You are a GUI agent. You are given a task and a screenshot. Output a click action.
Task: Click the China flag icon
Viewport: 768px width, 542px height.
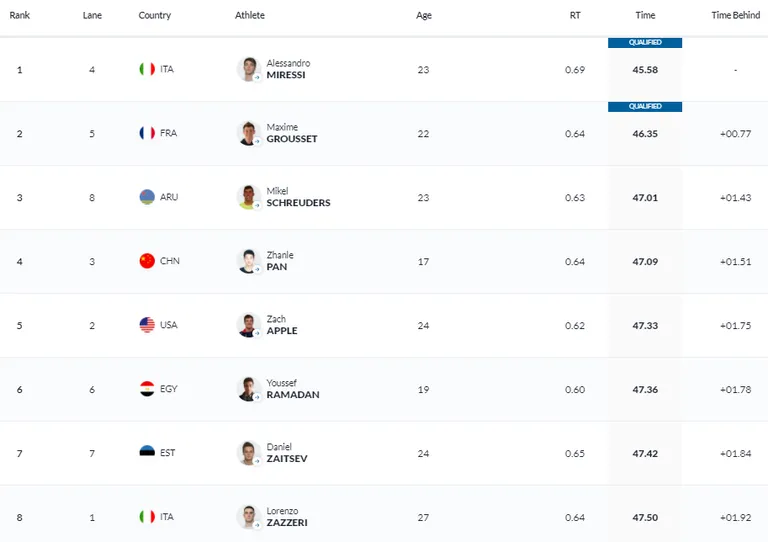tap(147, 261)
